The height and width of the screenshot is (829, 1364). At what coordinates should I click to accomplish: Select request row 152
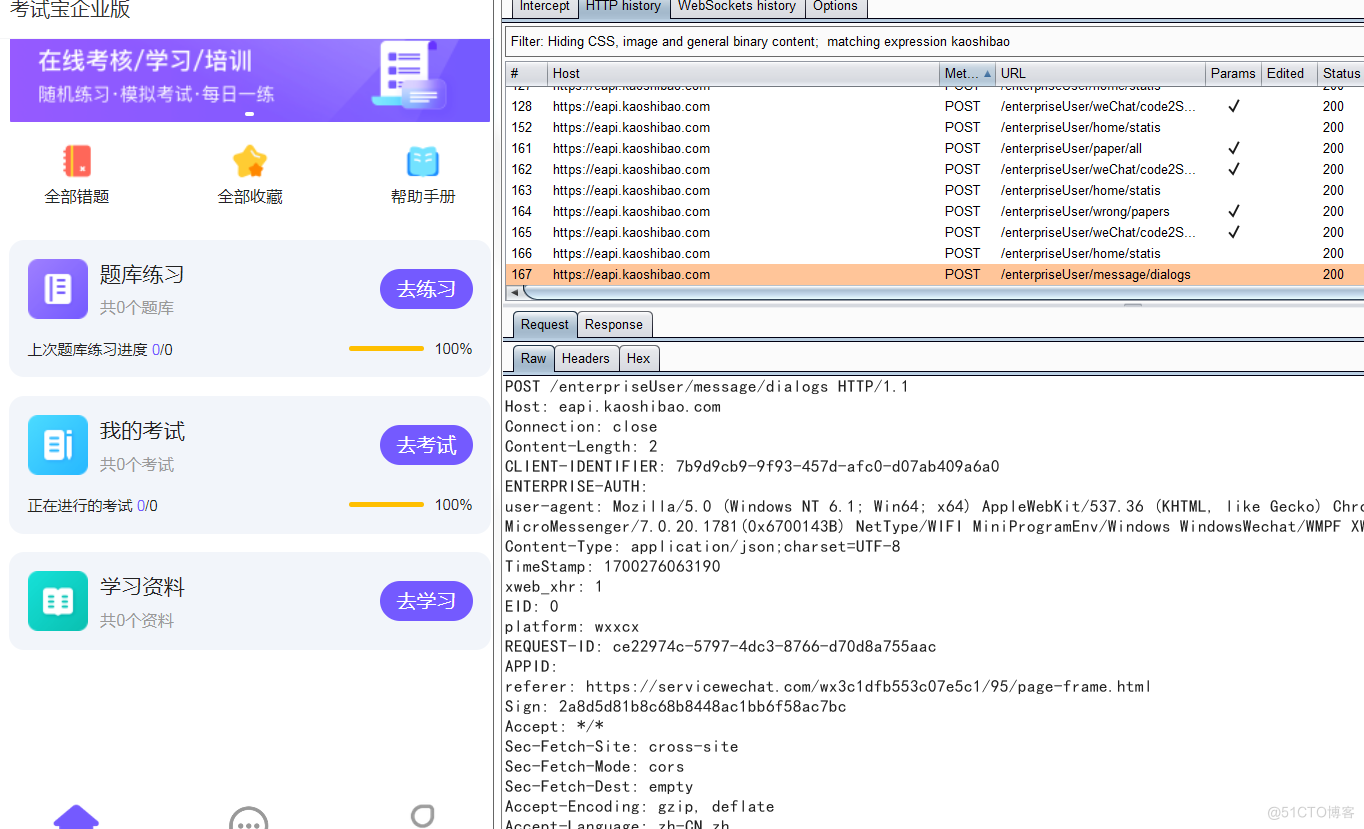(x=934, y=127)
